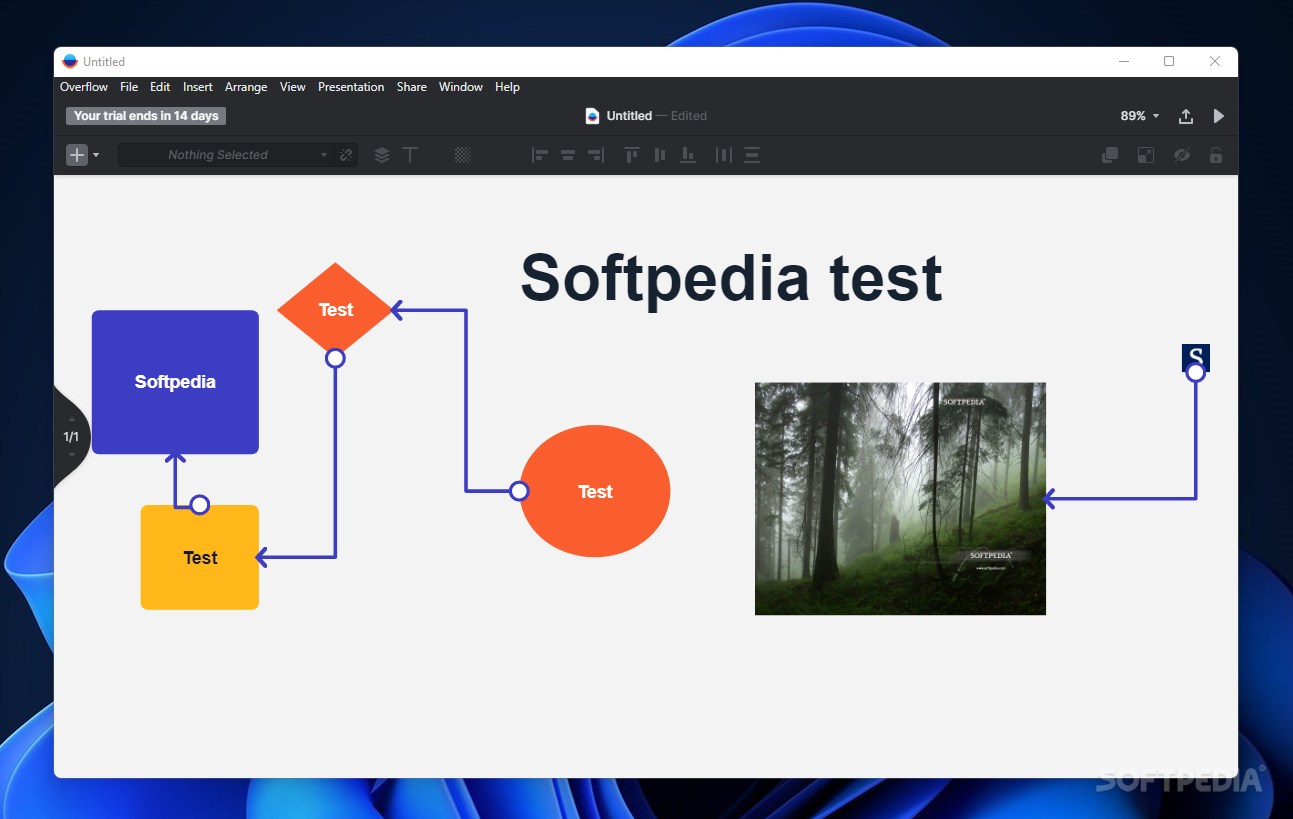Click the Your trial ends in 14 days button

[x=146, y=116]
